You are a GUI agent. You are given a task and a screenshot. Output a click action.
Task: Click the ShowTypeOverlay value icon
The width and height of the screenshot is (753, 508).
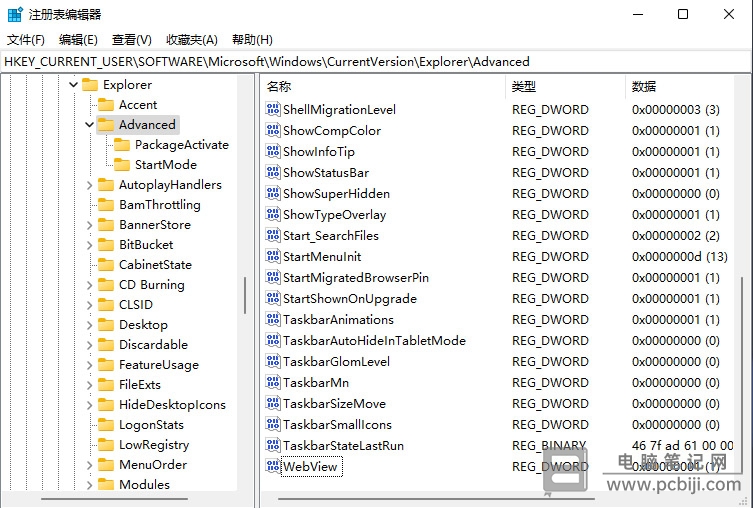pyautogui.click(x=273, y=214)
